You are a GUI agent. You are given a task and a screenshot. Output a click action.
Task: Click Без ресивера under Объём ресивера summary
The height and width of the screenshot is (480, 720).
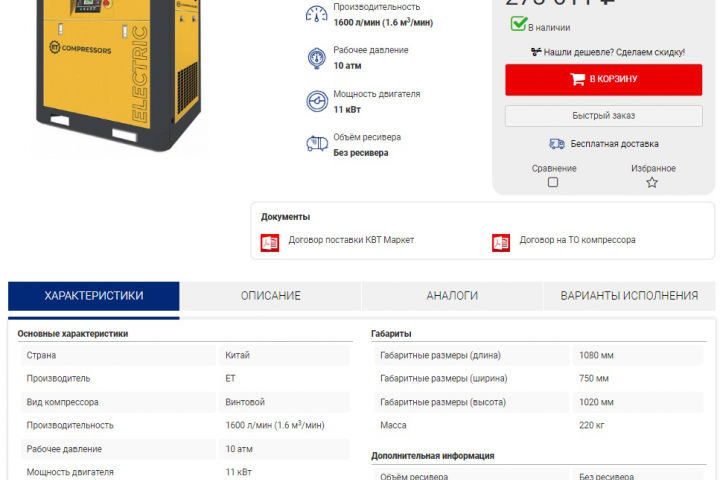[360, 152]
